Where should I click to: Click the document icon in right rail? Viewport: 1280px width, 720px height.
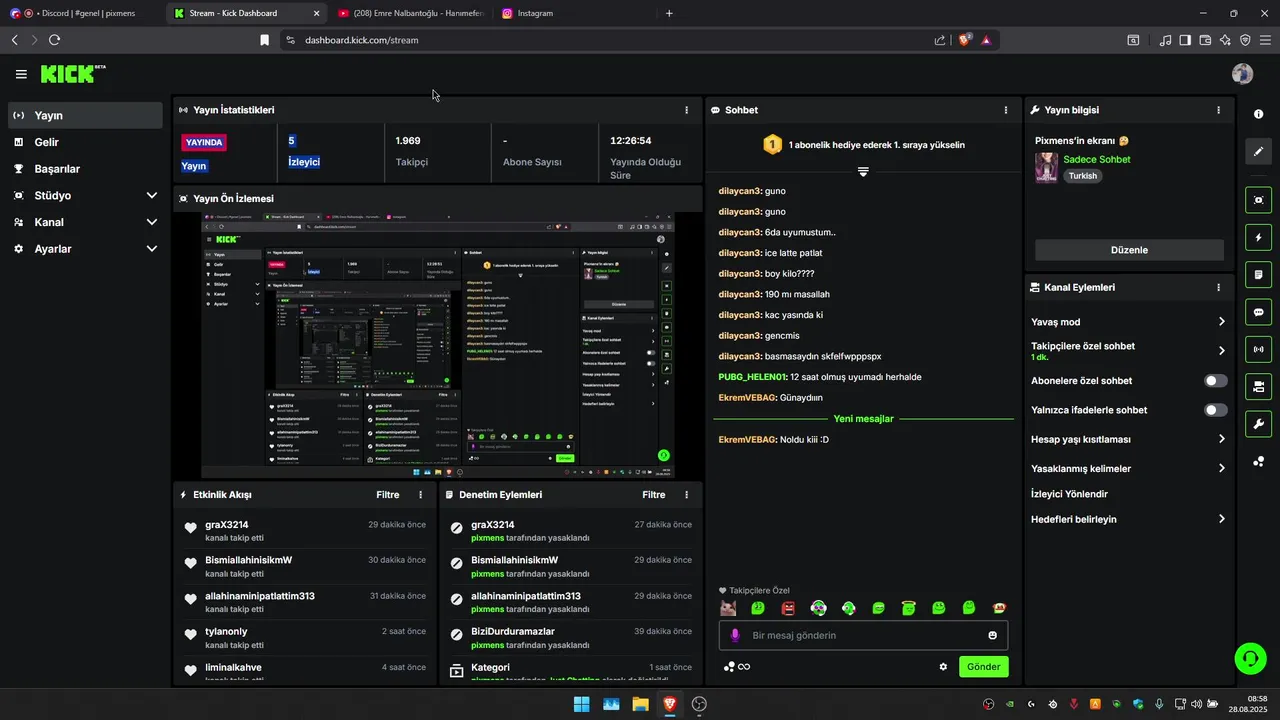click(x=1258, y=275)
